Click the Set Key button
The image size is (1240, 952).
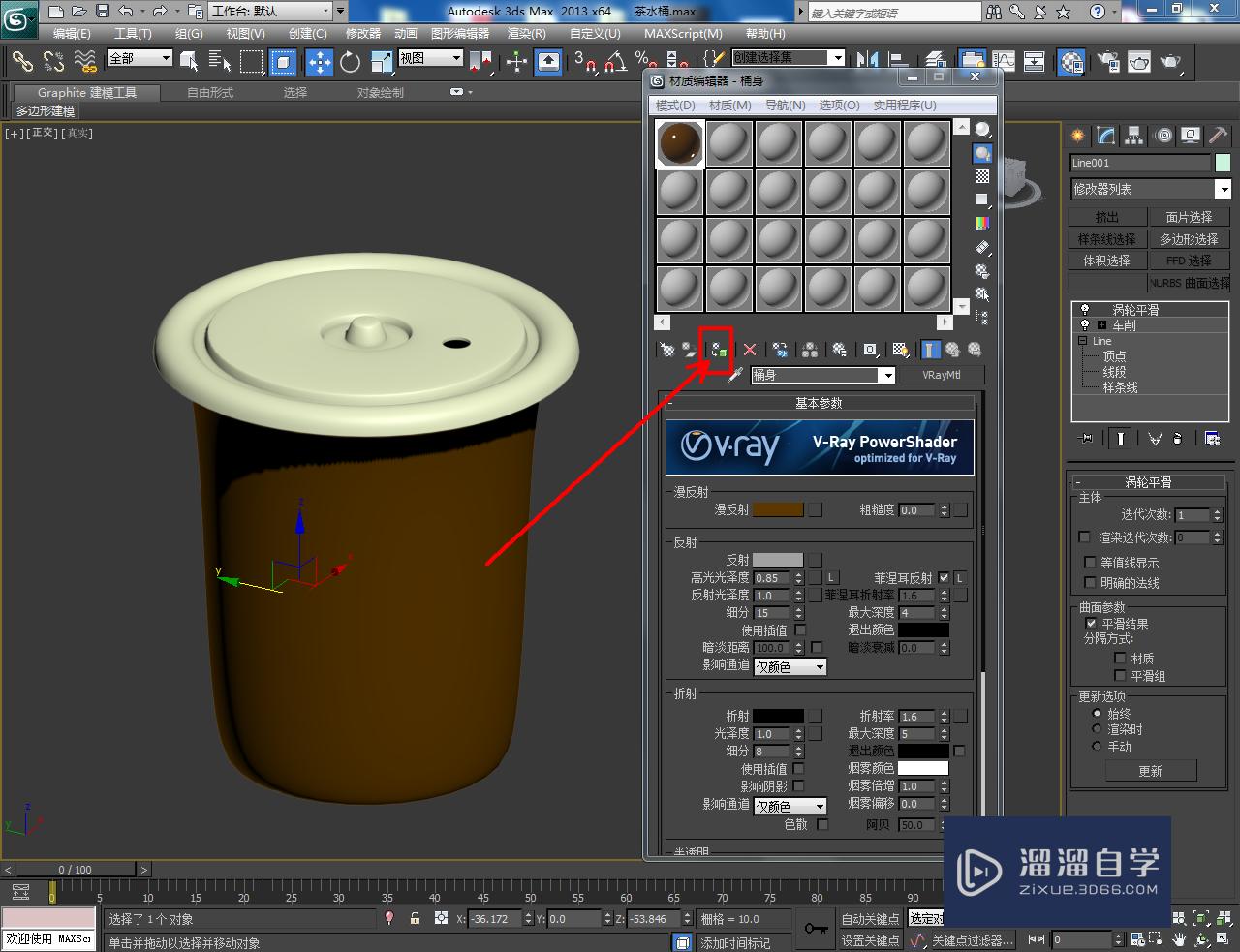[870, 940]
